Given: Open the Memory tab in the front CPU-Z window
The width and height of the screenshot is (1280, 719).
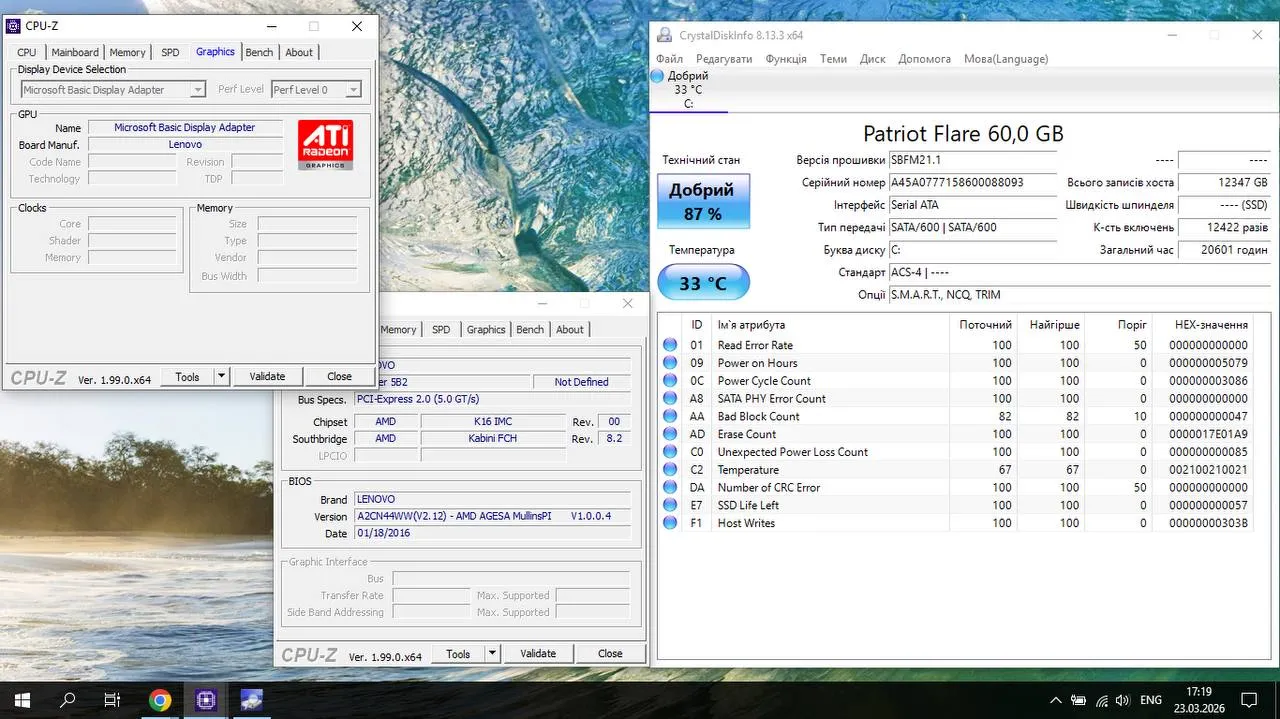Looking at the screenshot, I should click(127, 52).
